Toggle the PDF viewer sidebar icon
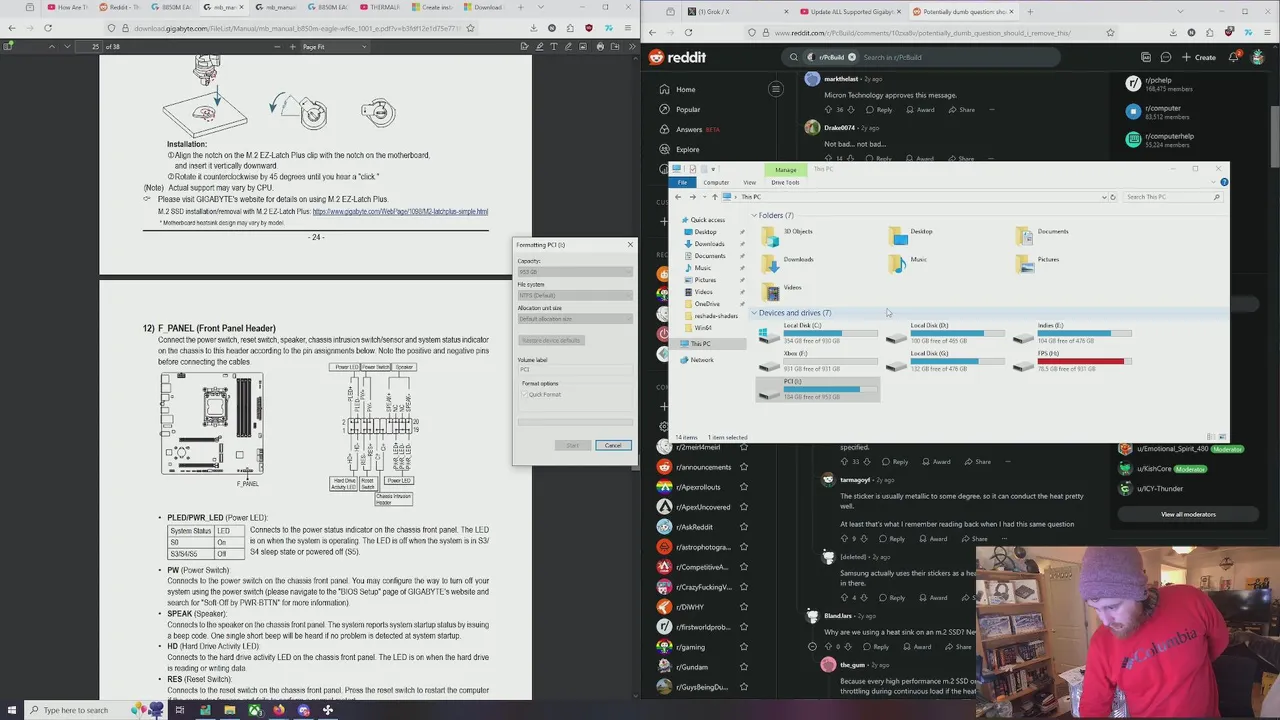 tap(8, 46)
